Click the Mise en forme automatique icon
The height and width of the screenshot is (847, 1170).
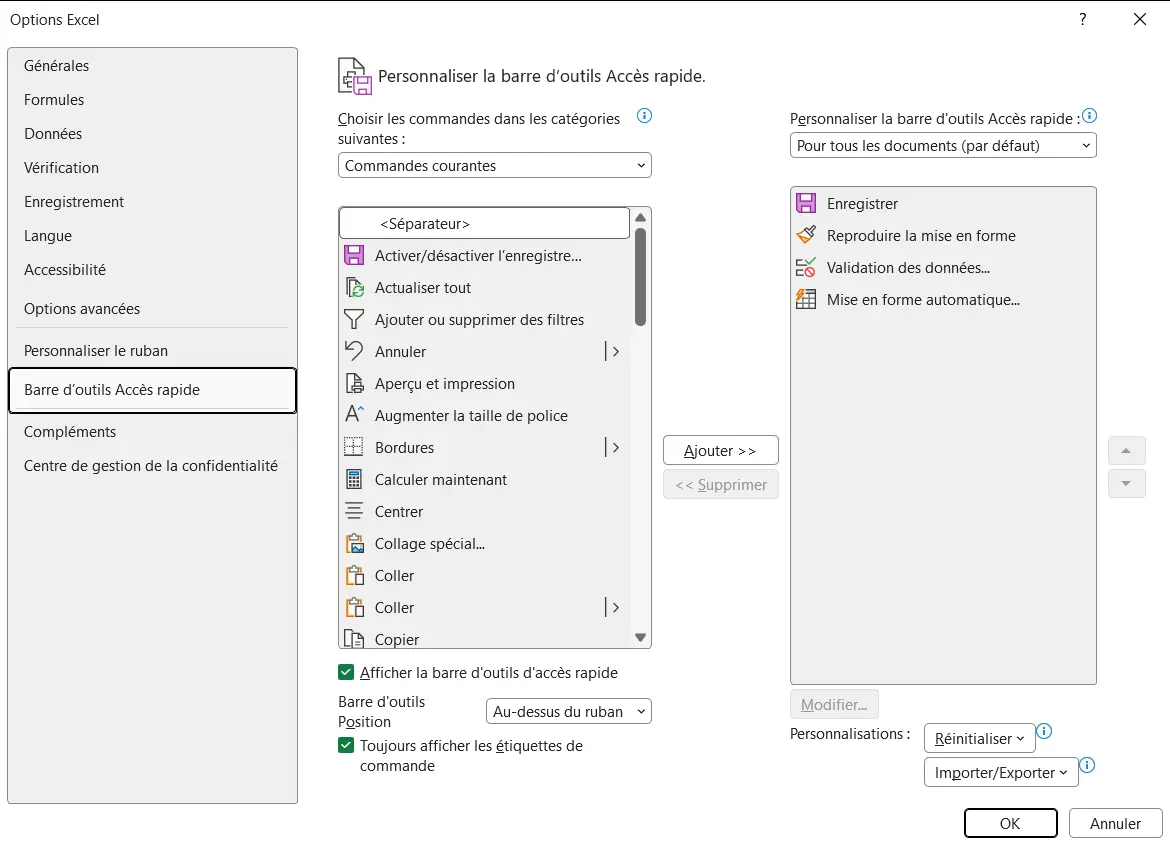pos(806,299)
